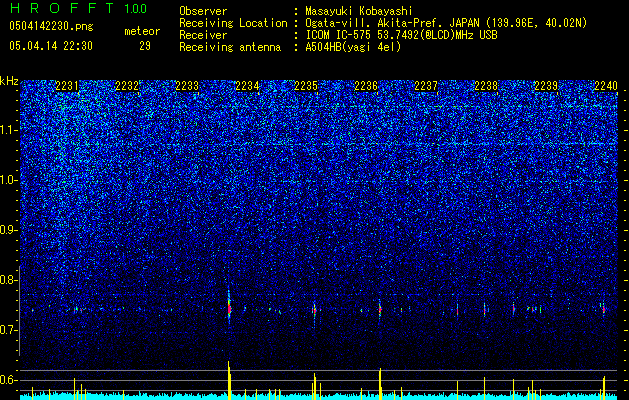Image resolution: width=629 pixels, height=400 pixels.
Task: Click the 2232 time marker
Action: (x=127, y=86)
